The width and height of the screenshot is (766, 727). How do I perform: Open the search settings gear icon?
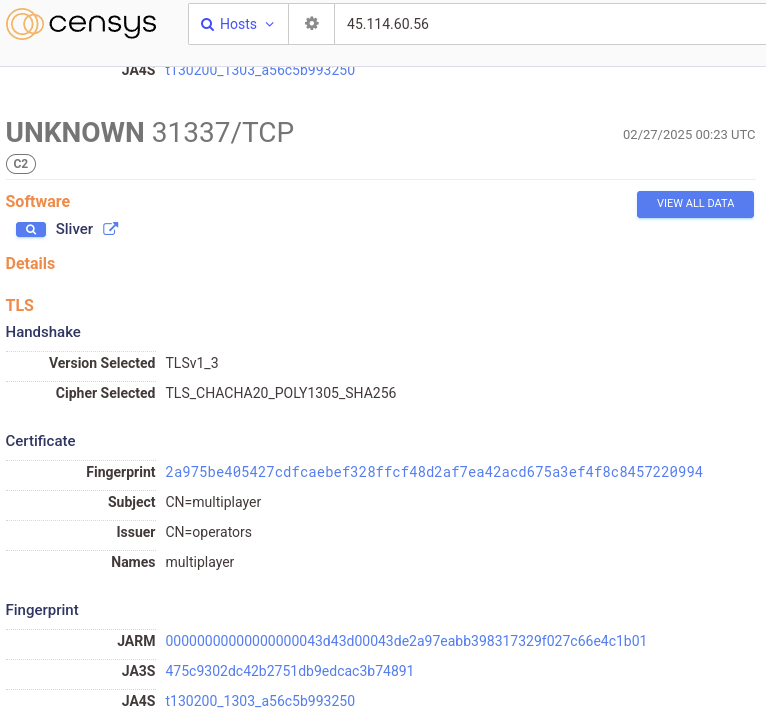[312, 24]
